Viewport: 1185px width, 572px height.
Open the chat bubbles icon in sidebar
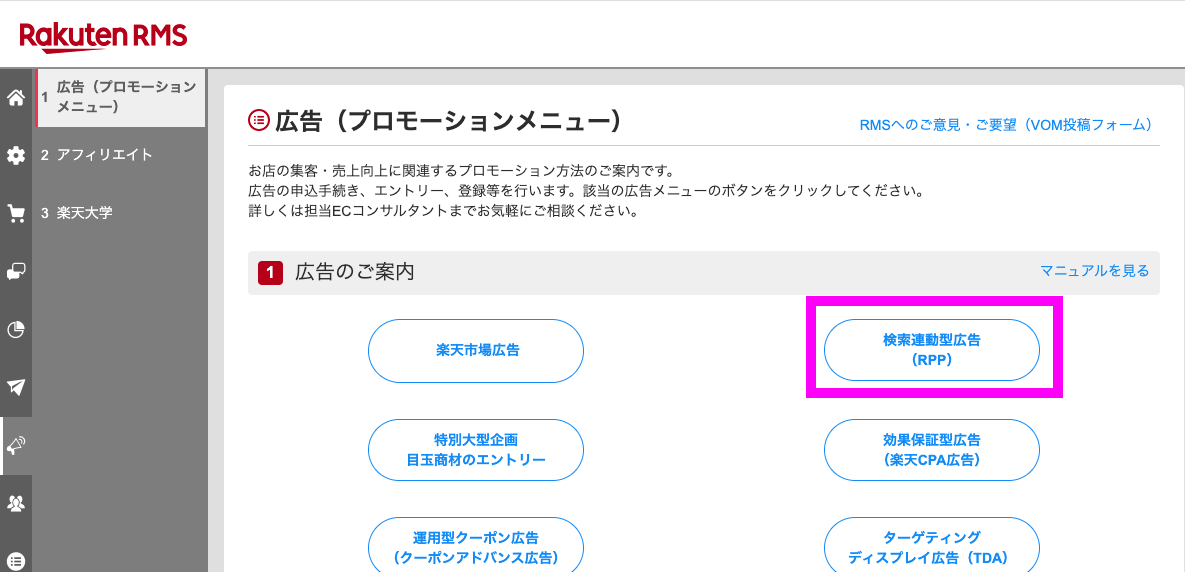[16, 272]
